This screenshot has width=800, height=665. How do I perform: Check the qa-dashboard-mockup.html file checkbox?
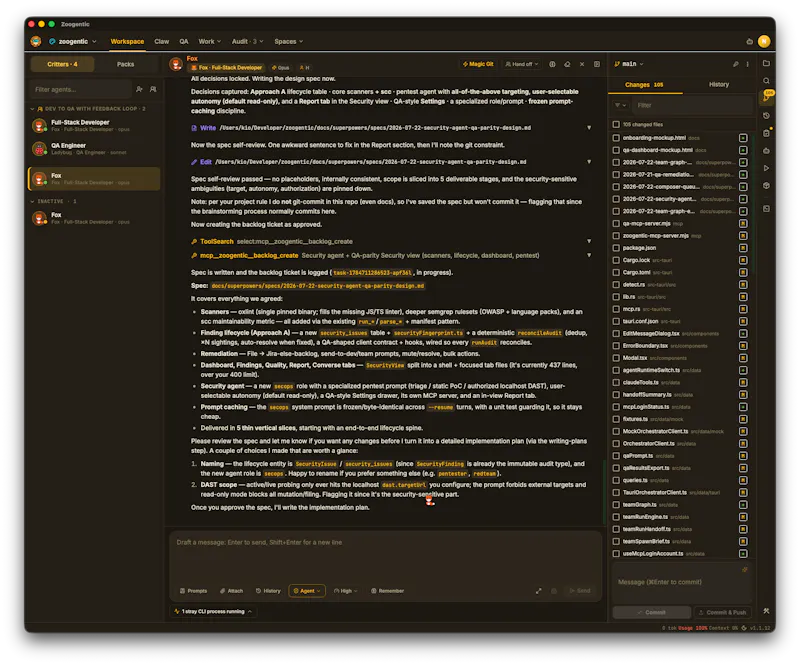click(x=616, y=150)
